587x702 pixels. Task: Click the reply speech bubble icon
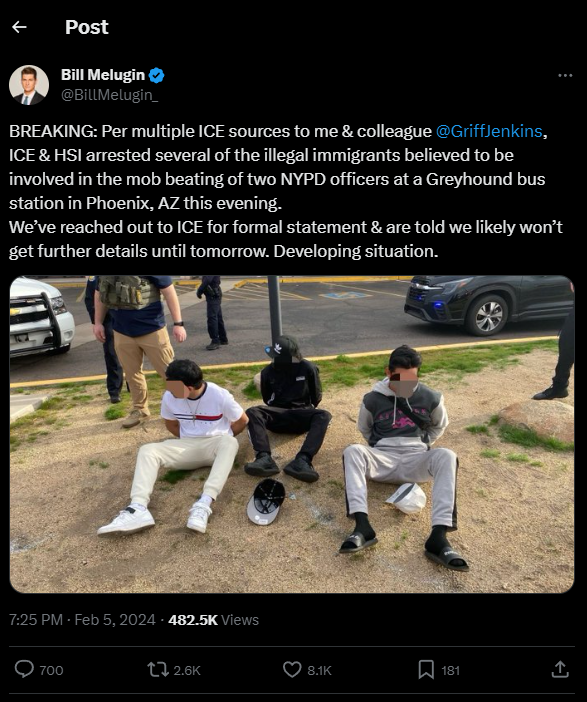tap(24, 669)
